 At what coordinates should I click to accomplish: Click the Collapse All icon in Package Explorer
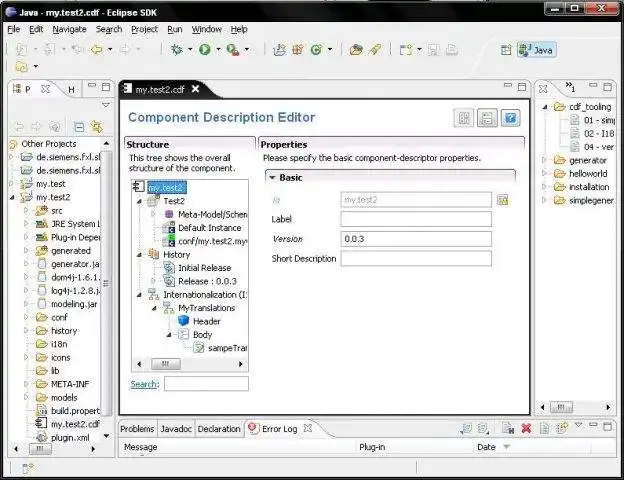[x=79, y=127]
